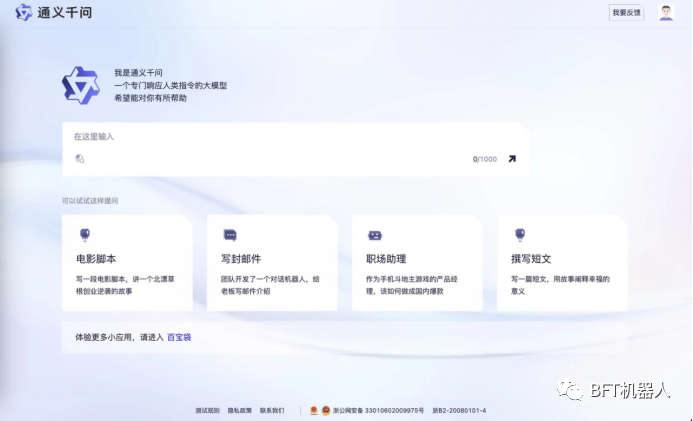Screen dimensions: 693x421
Task: Click the chat bubble icon on 写封邮件 card
Action: click(230, 235)
